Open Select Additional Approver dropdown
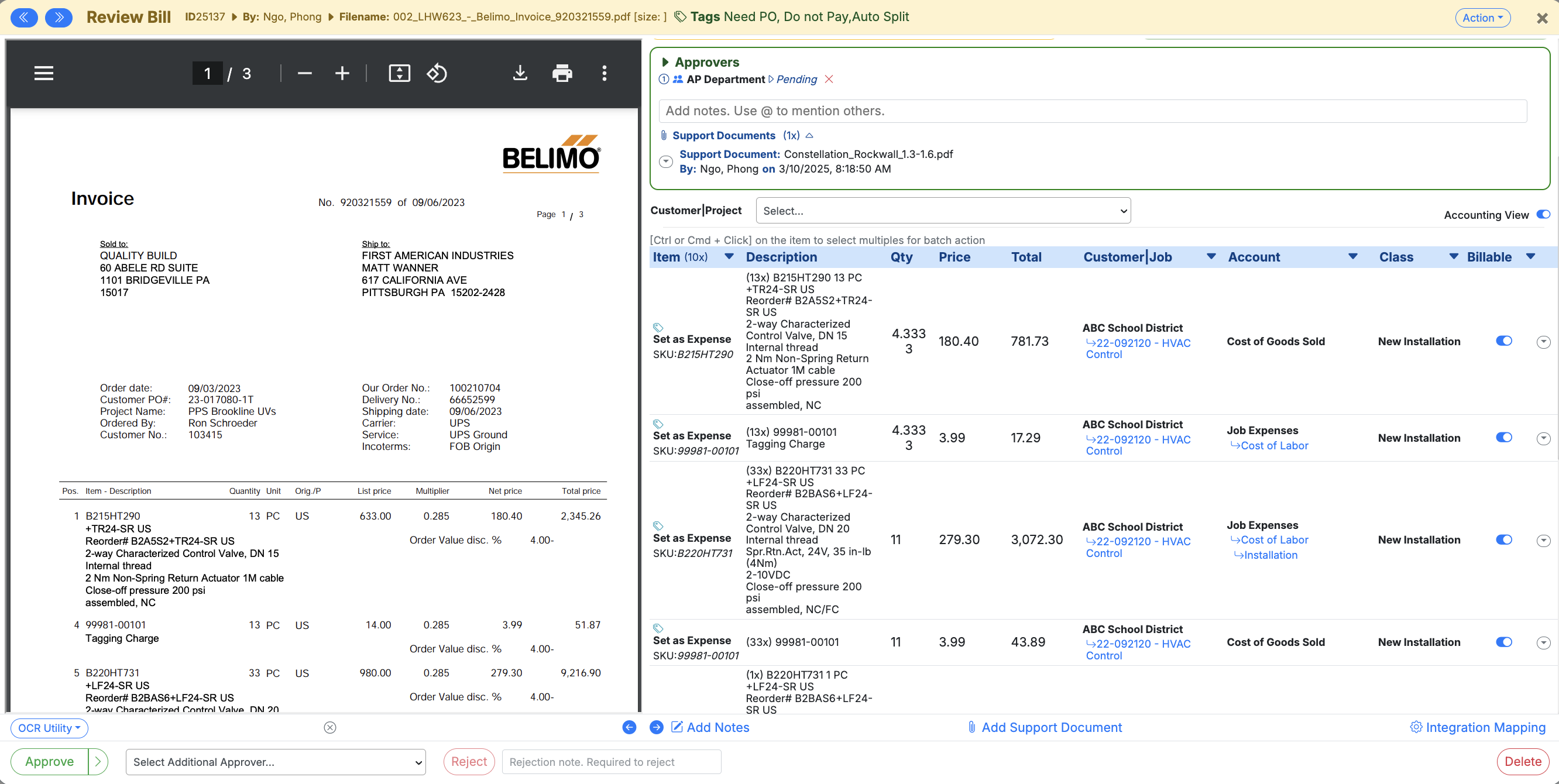 276,762
